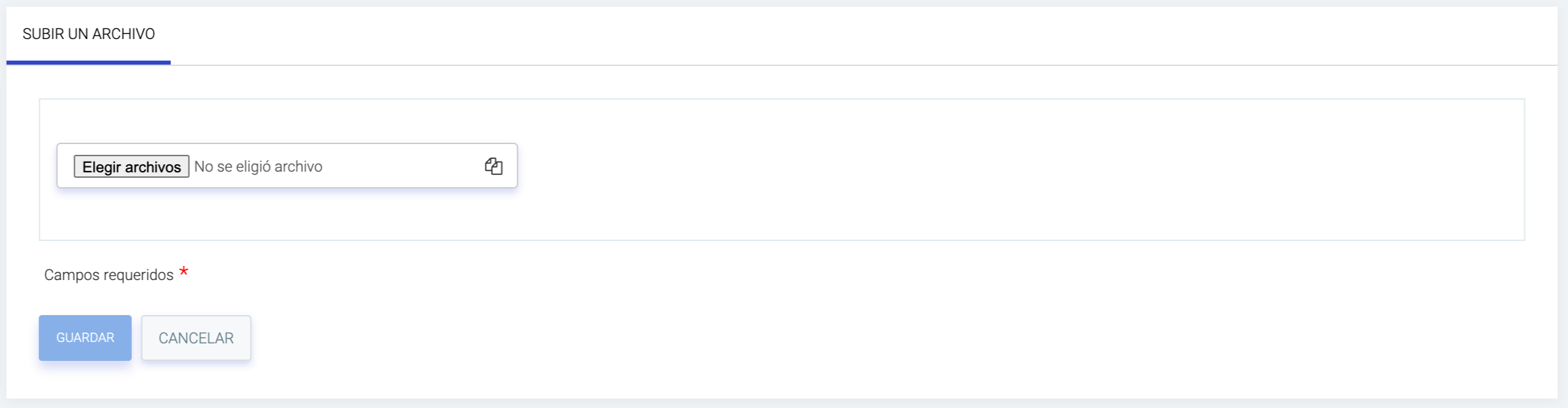Select the 'Subir un archivo' header tab label

tap(88, 34)
